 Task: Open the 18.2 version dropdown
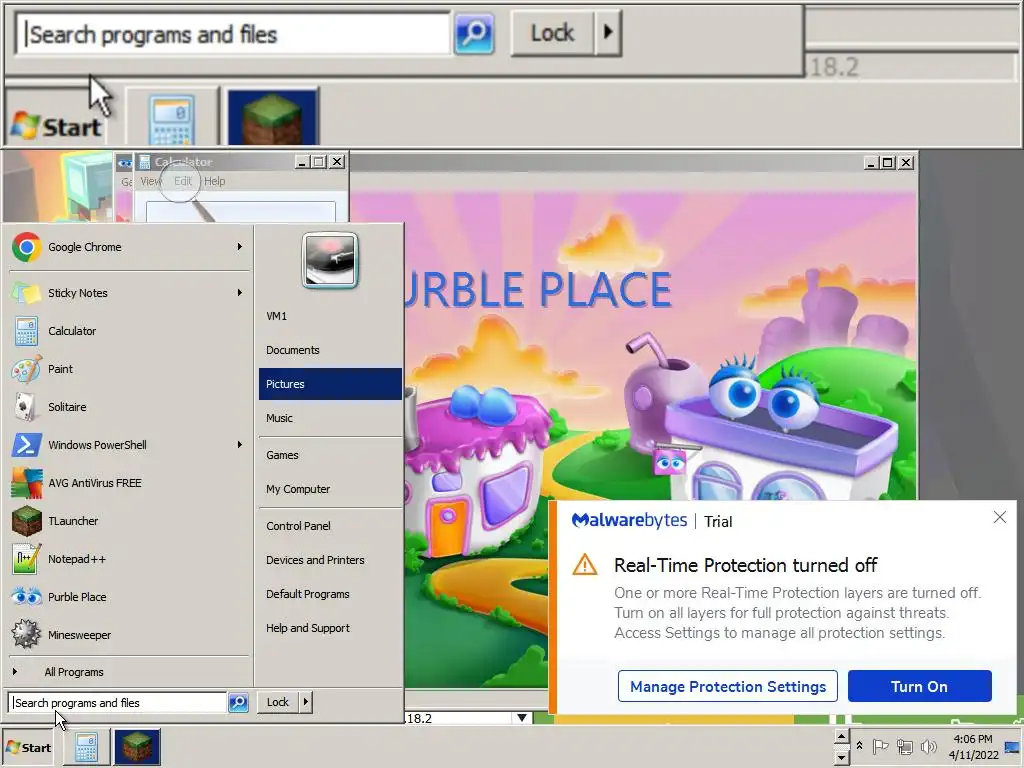click(x=522, y=718)
